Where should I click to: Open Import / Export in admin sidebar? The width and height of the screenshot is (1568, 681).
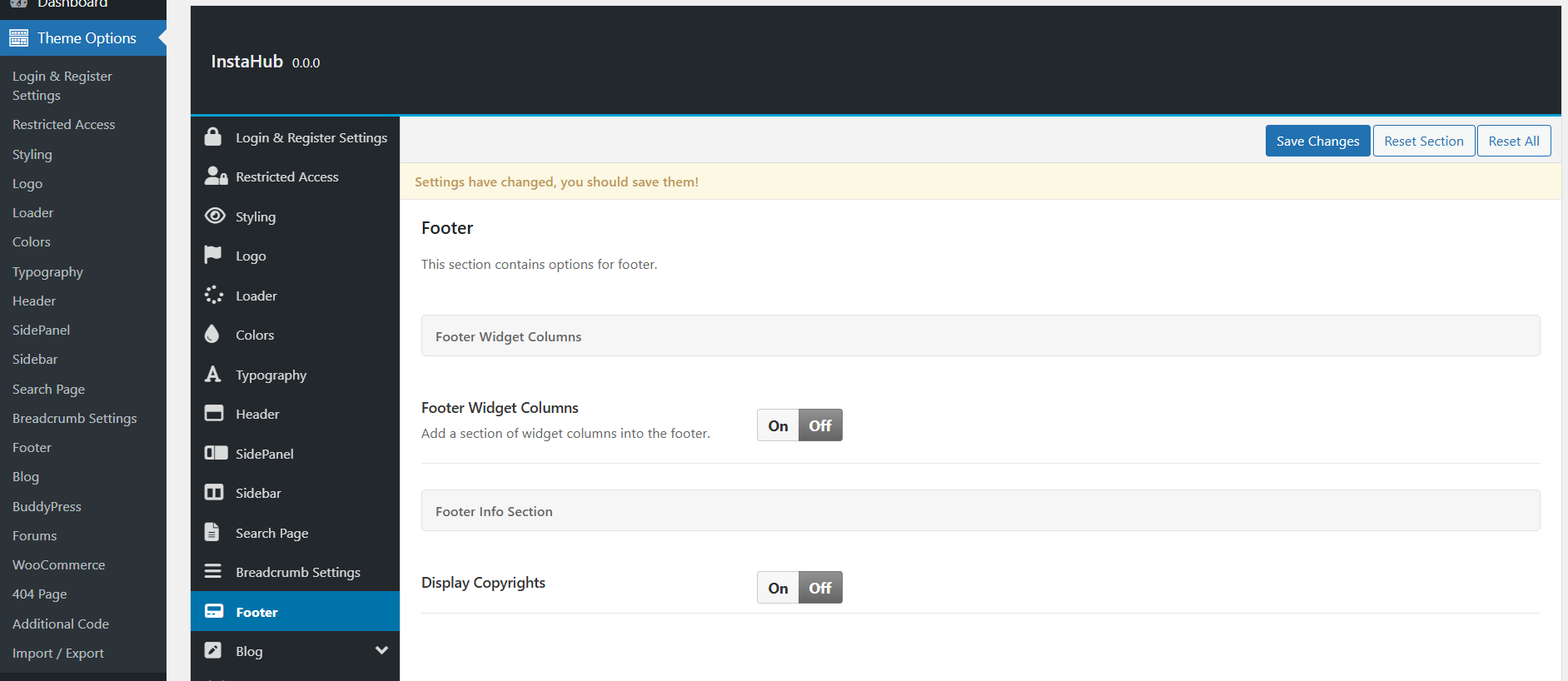pyautogui.click(x=58, y=653)
